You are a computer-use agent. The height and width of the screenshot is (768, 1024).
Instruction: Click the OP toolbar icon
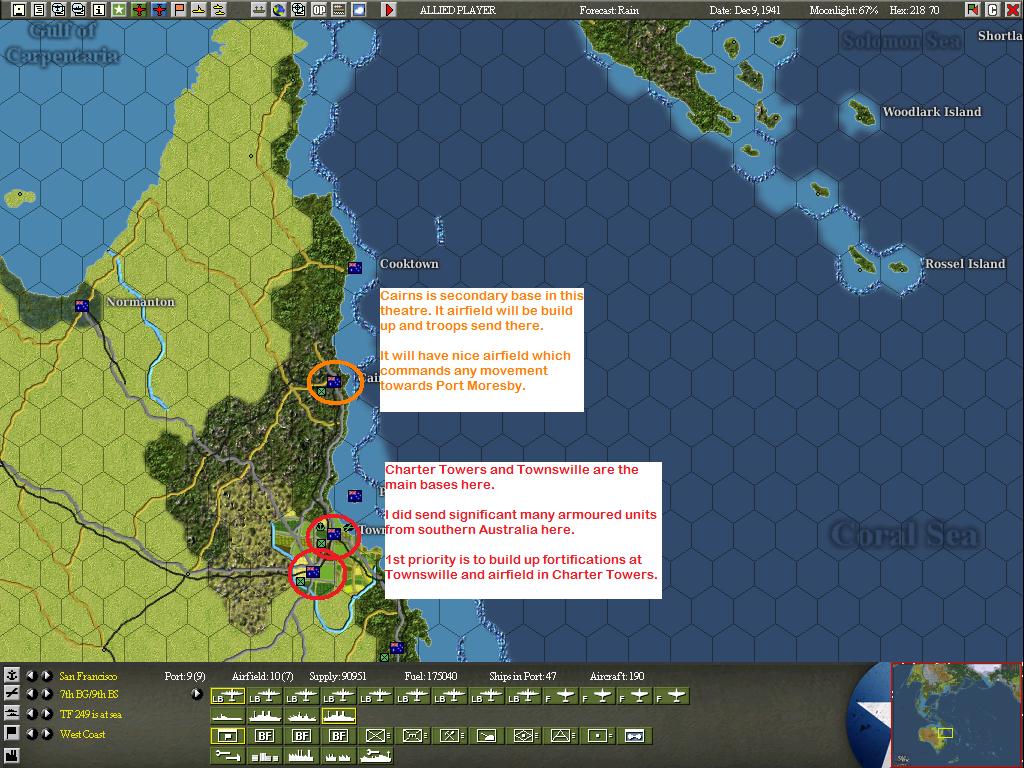(319, 10)
